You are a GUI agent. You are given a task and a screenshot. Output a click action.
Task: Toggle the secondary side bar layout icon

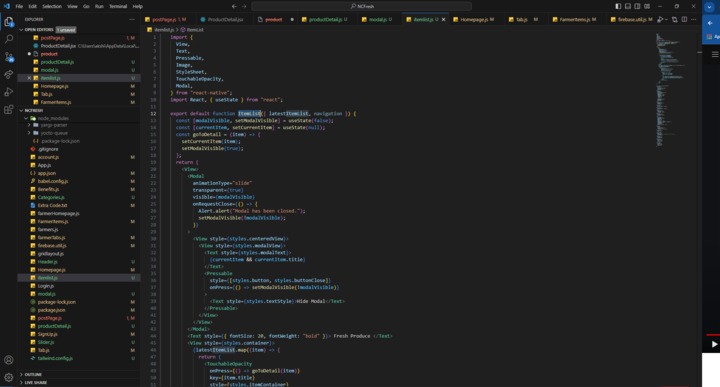637,6
